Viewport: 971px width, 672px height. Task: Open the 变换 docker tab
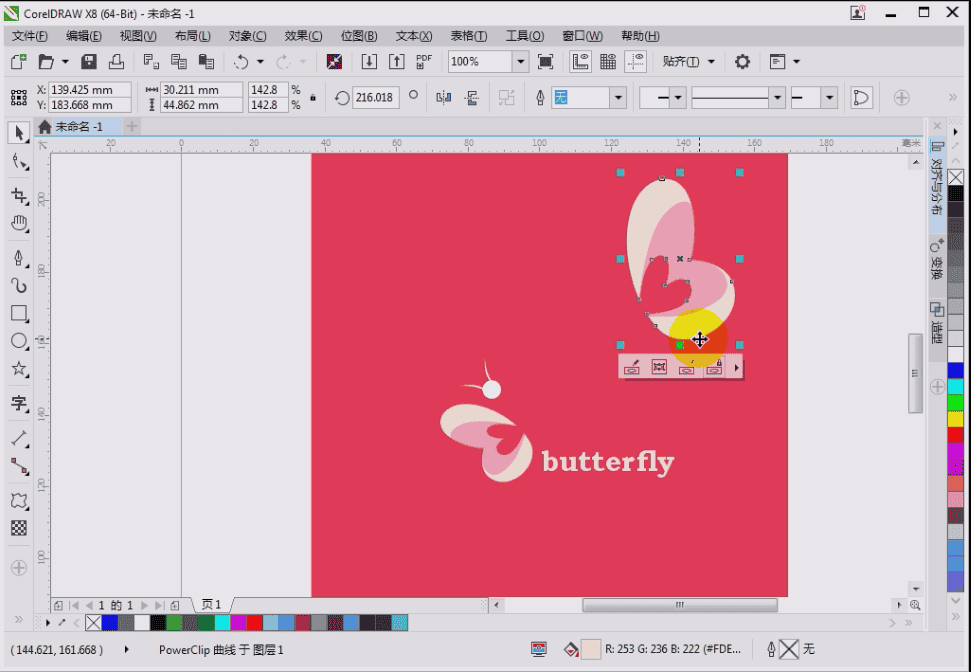[937, 260]
